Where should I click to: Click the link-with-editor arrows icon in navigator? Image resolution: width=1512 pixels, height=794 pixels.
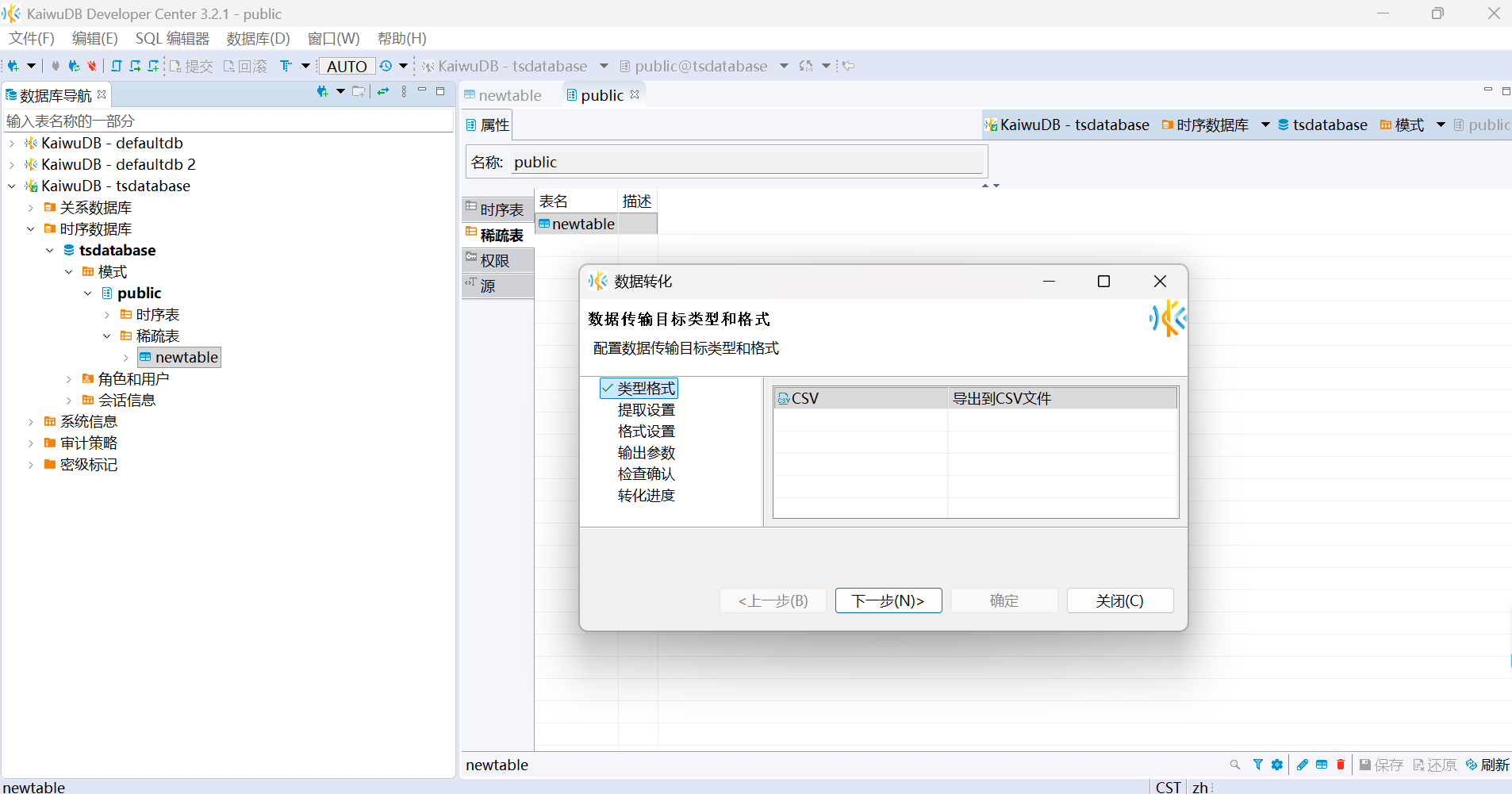point(383,92)
